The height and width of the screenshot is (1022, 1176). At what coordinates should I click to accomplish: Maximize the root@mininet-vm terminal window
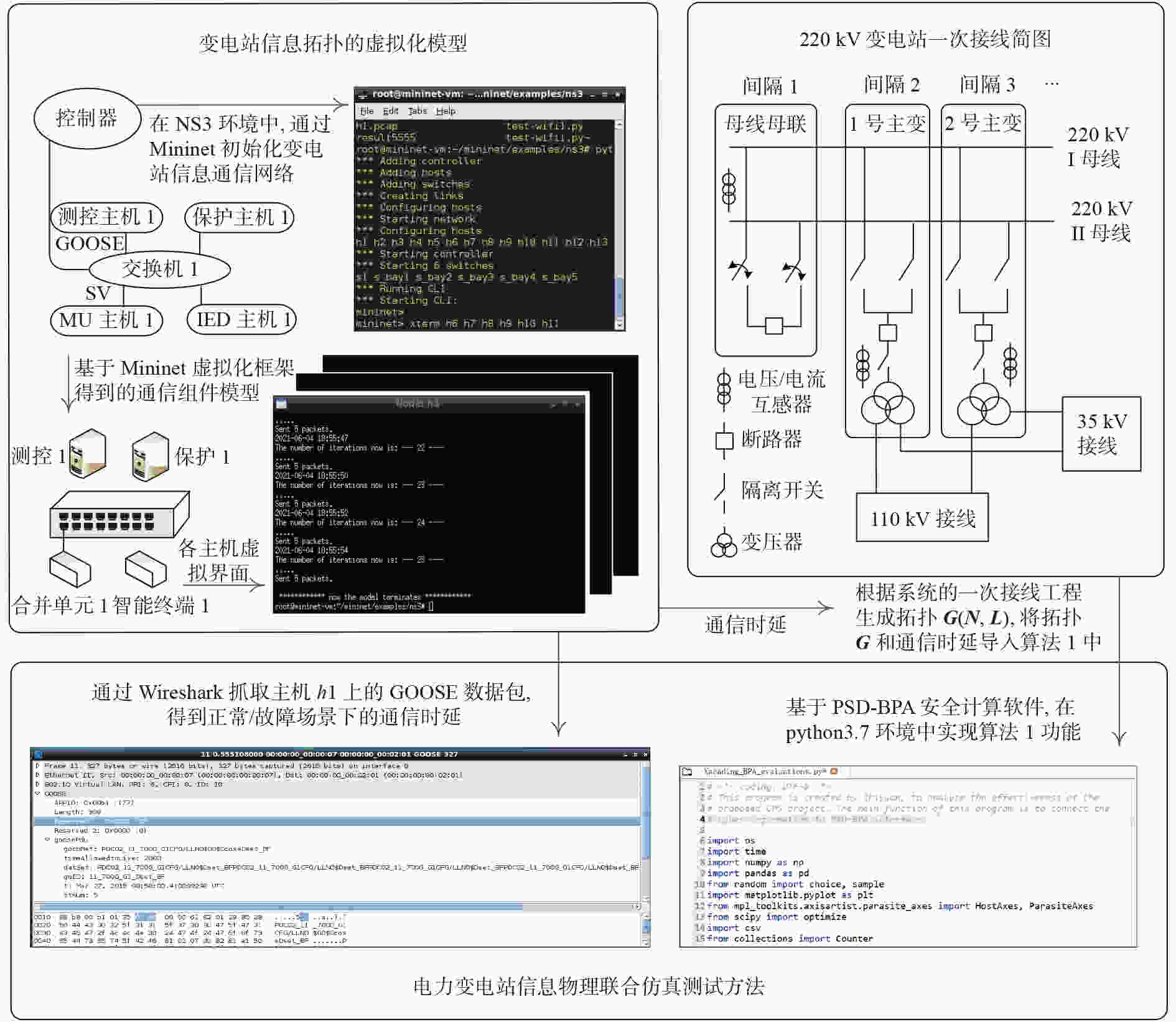click(605, 95)
